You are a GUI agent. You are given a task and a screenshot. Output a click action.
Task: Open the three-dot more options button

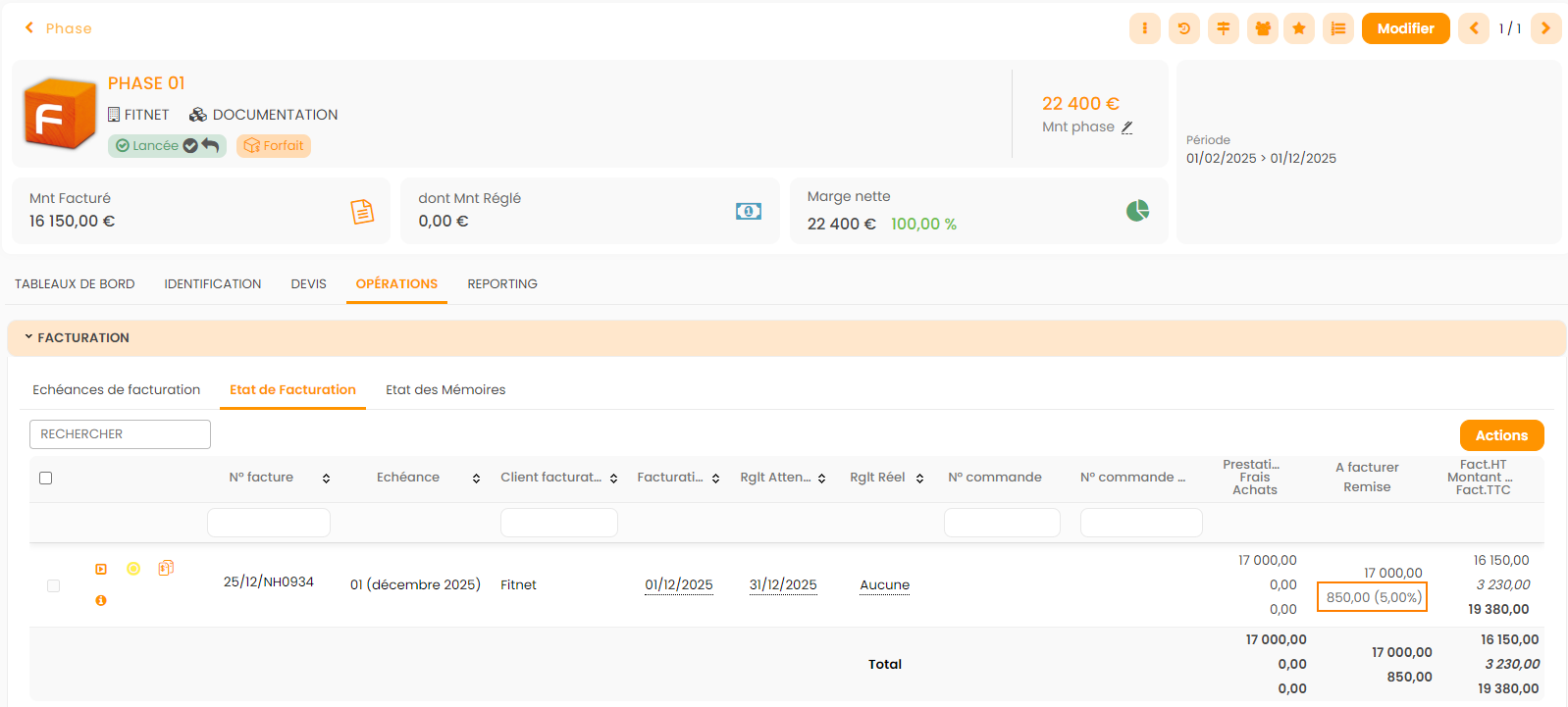(x=1145, y=28)
